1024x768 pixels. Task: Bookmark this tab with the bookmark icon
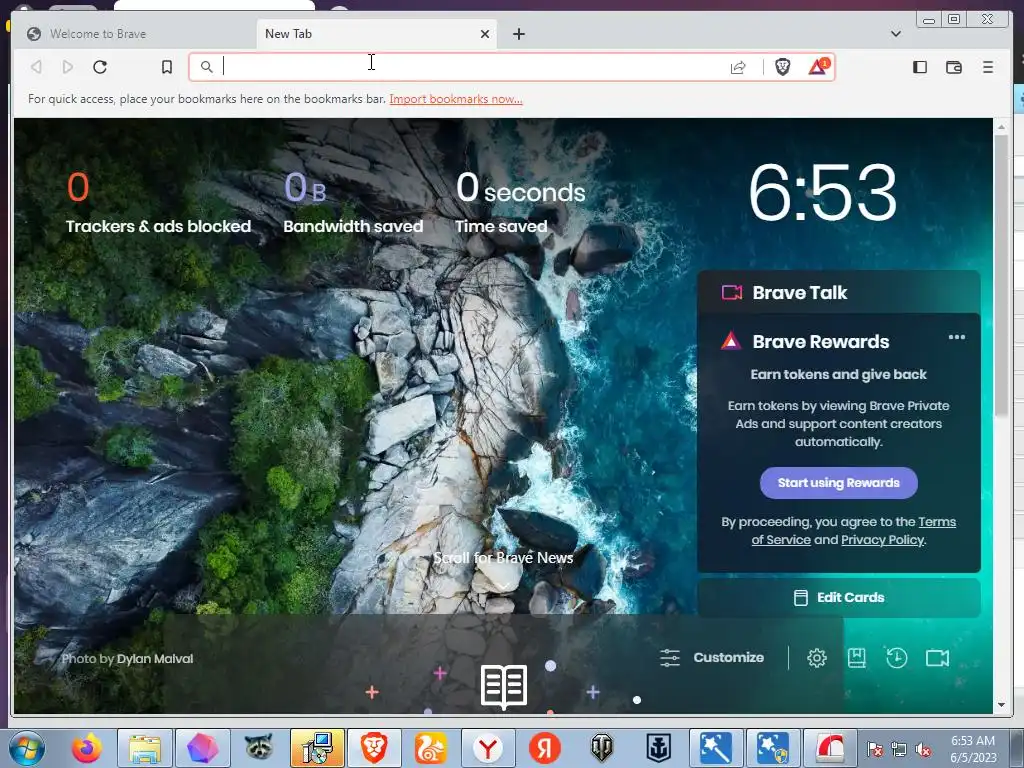point(167,67)
